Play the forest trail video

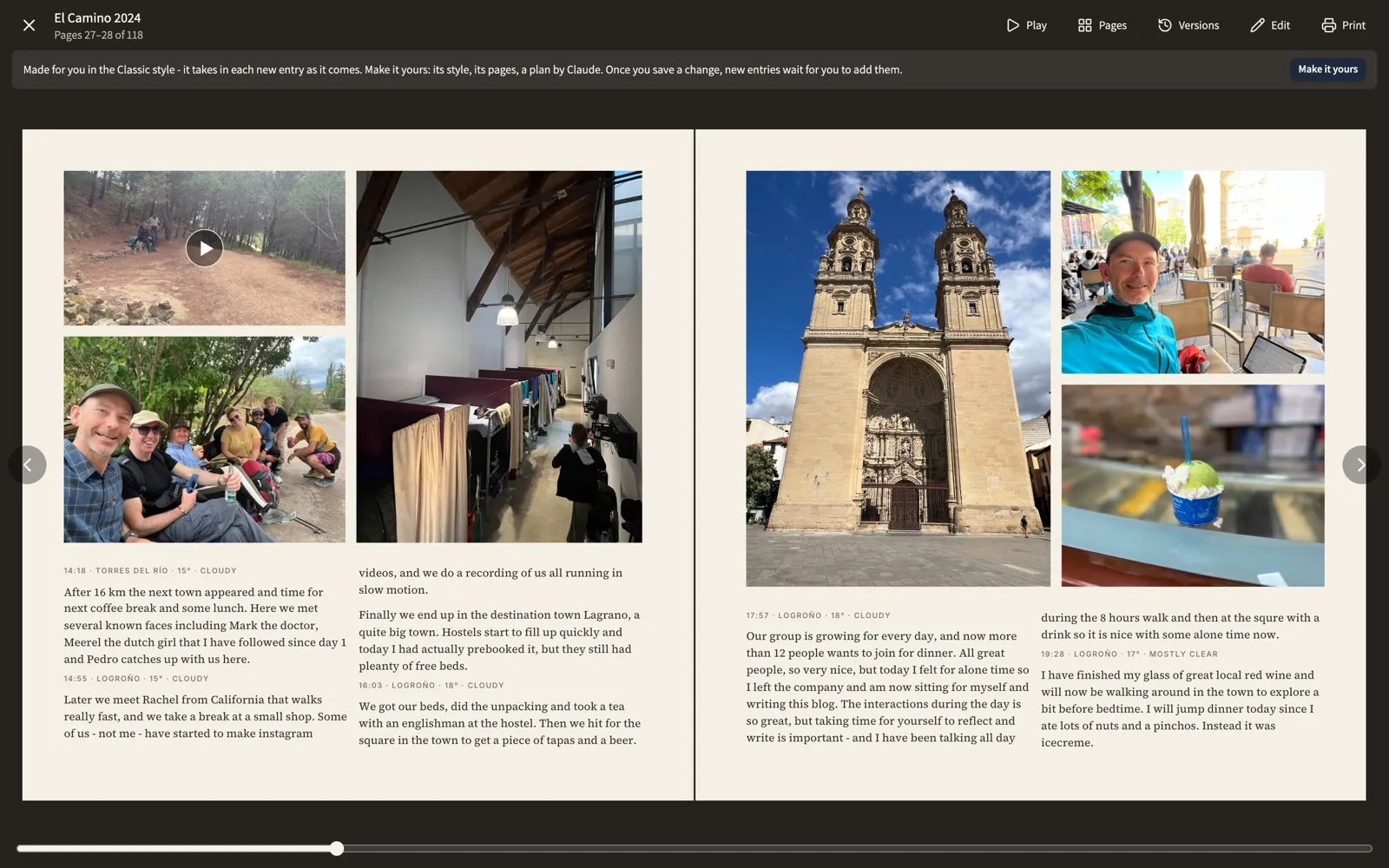205,248
